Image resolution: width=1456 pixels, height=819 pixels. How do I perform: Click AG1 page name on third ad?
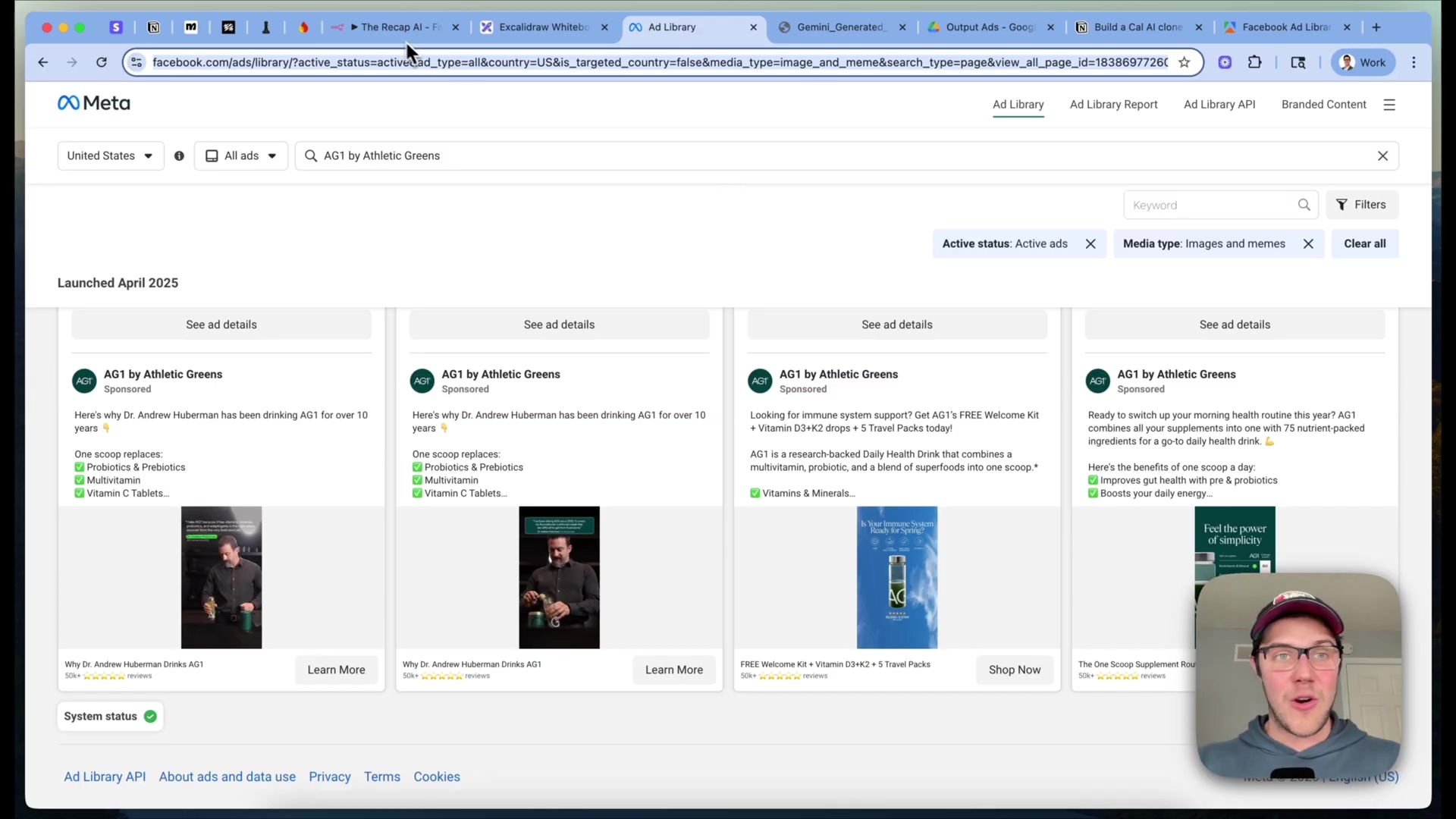tap(839, 375)
